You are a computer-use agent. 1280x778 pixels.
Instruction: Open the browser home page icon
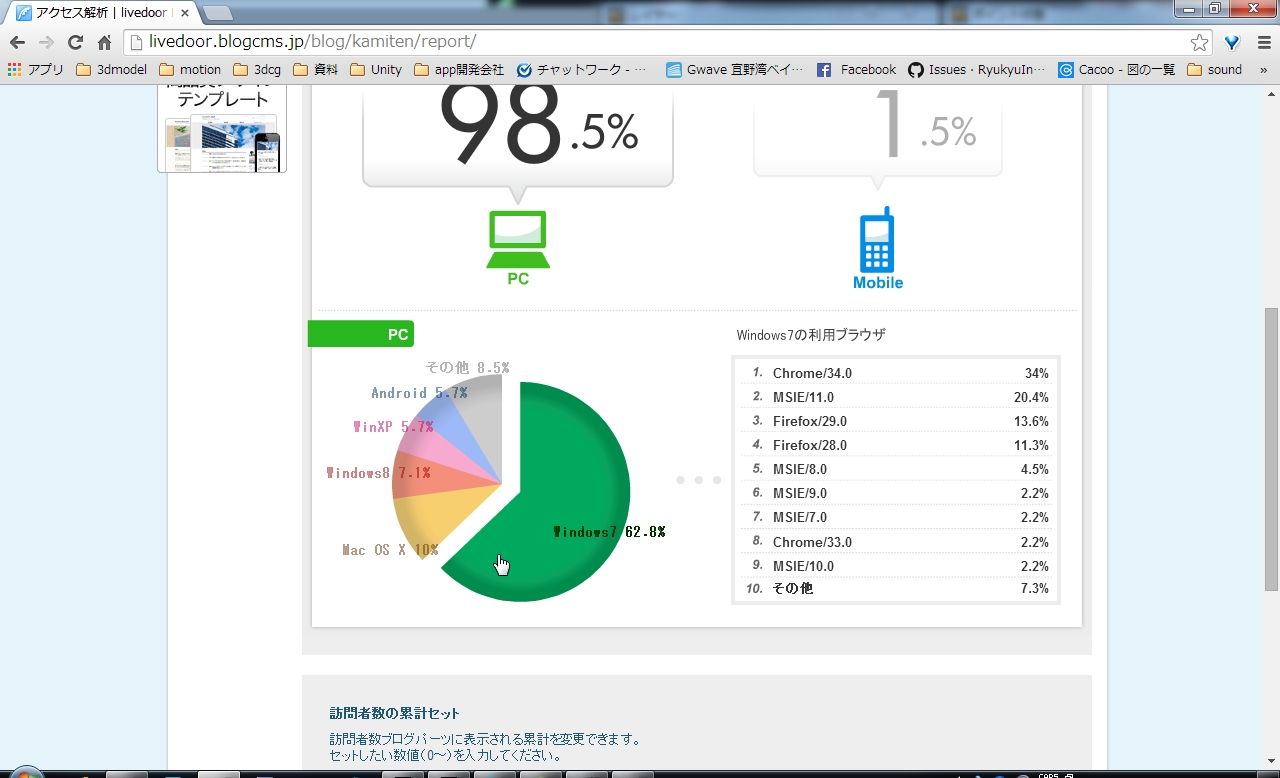(104, 42)
